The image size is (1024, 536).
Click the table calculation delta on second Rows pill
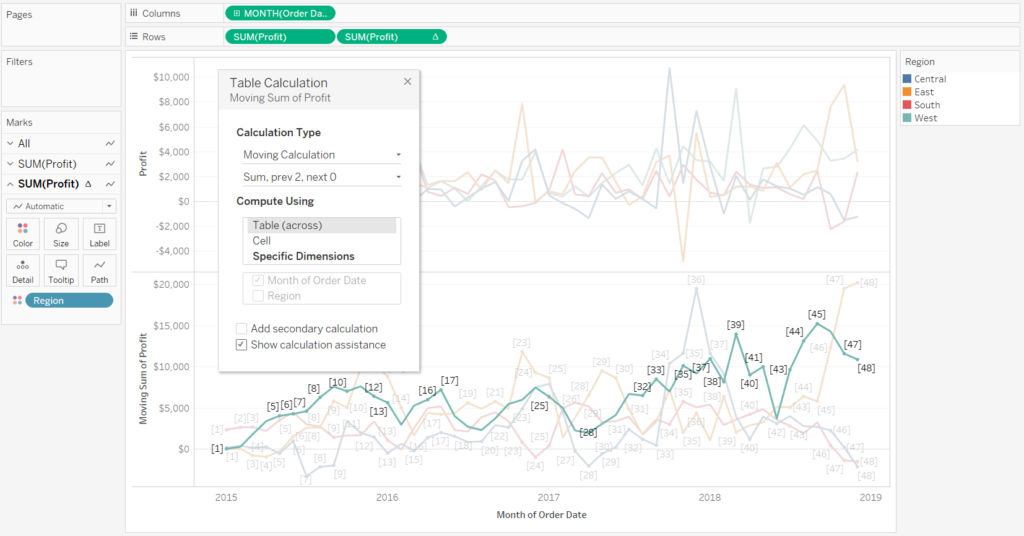pos(435,37)
